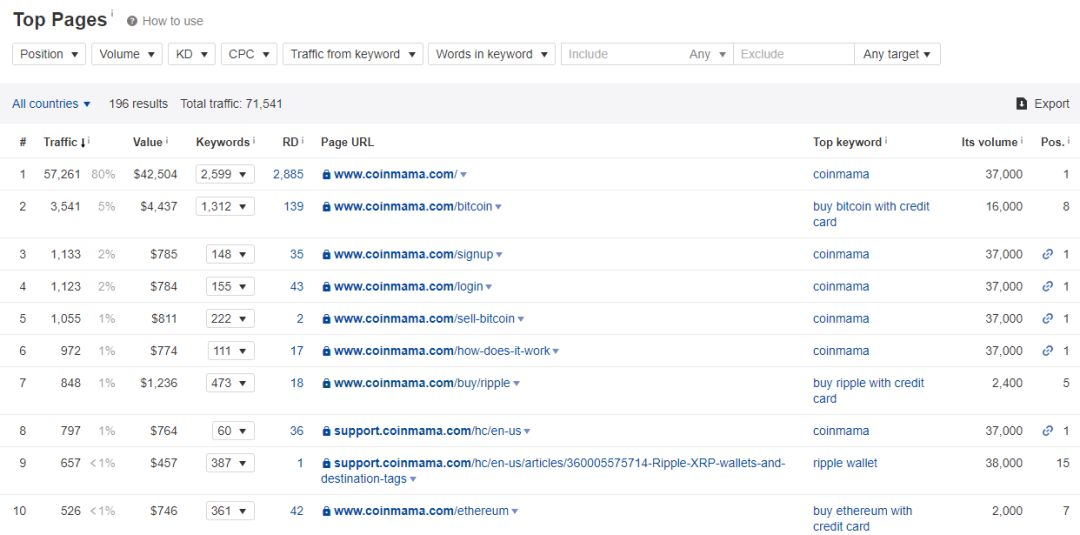The image size is (1080, 535).
Task: Click the Include keyword input field
Action: [x=620, y=54]
